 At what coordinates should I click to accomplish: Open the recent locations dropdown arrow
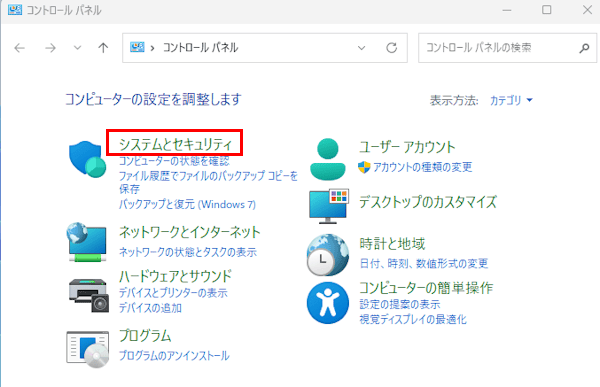(77, 48)
